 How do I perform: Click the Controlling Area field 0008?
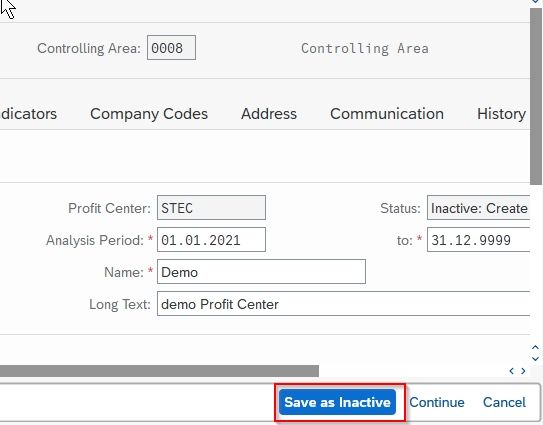pyautogui.click(x=171, y=47)
